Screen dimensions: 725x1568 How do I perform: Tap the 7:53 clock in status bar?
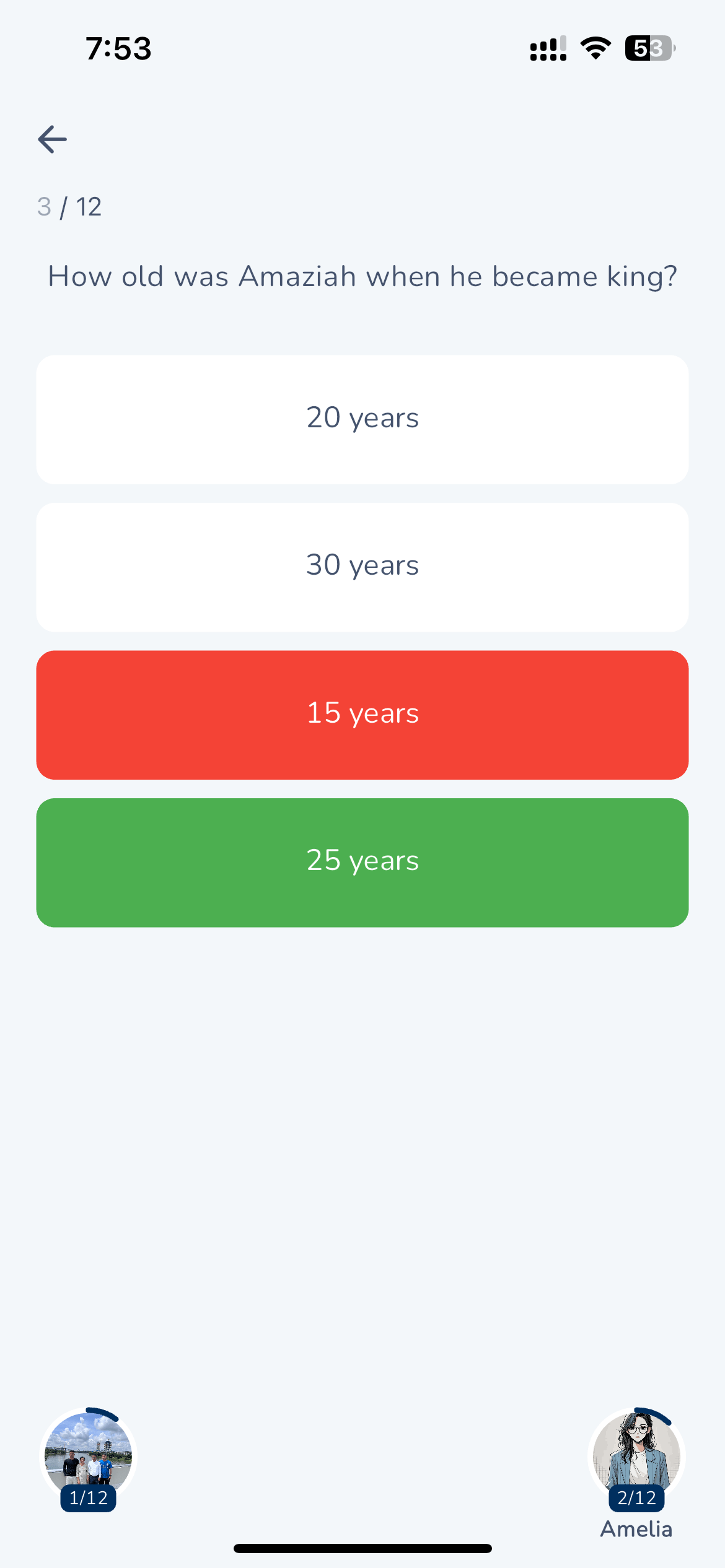[118, 48]
